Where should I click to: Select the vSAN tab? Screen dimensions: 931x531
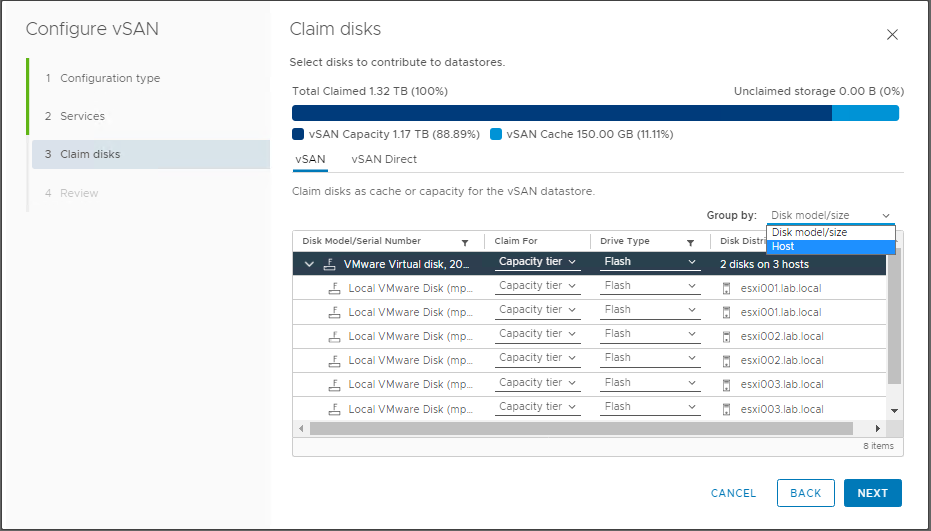[310, 159]
